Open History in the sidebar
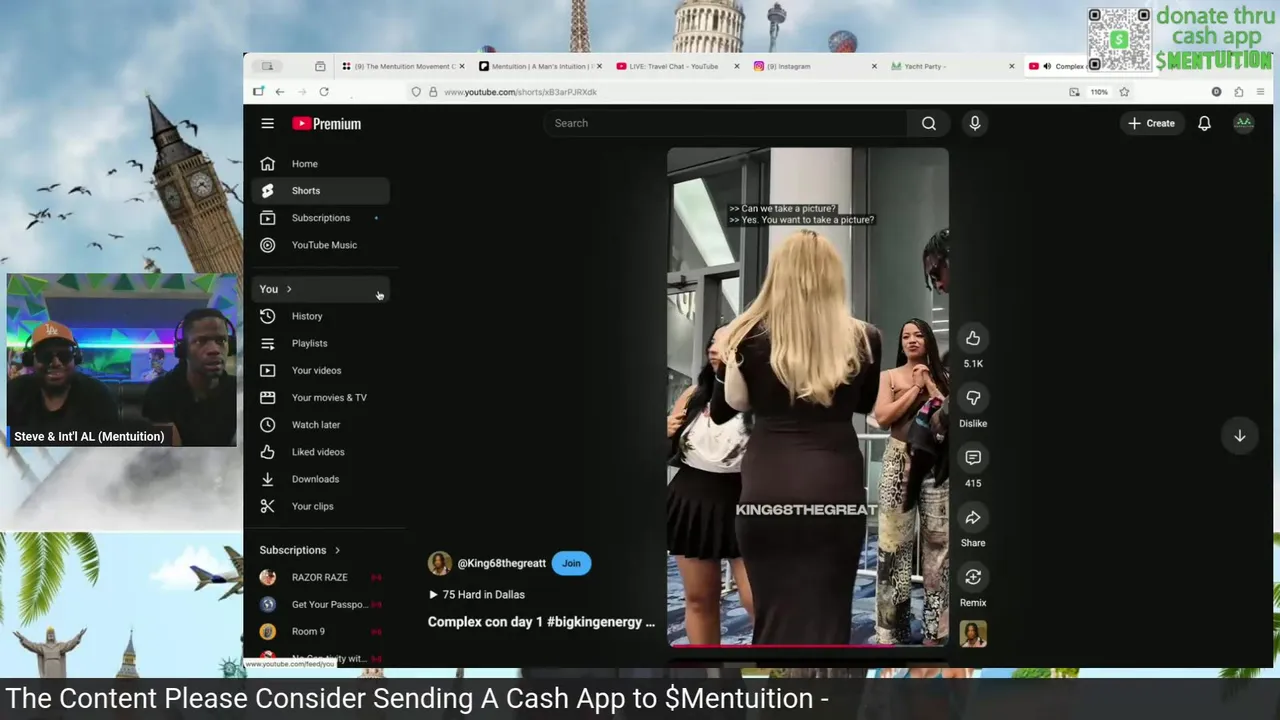This screenshot has width=1280, height=720. (x=321, y=316)
